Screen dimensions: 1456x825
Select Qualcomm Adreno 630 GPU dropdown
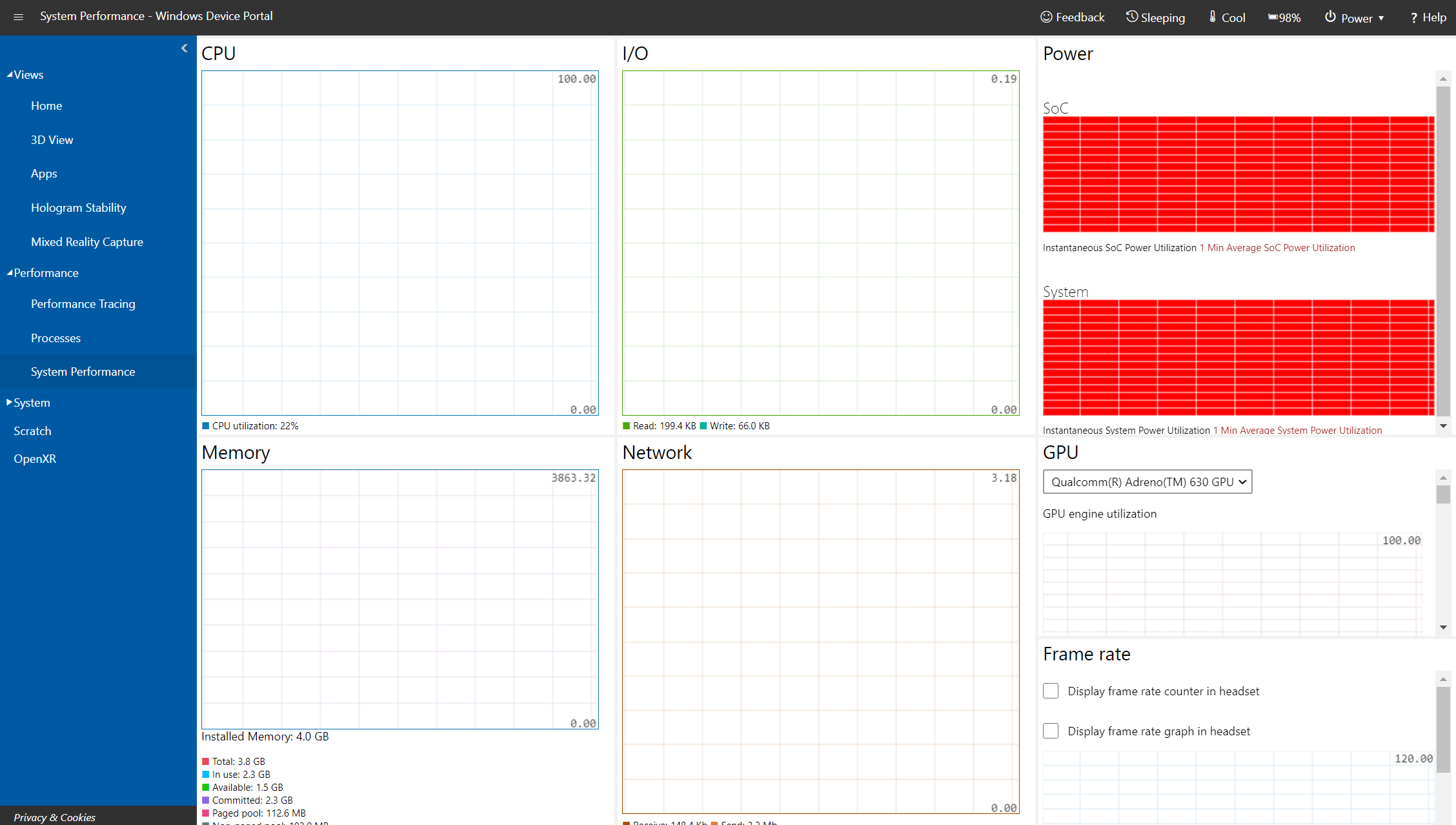pyautogui.click(x=1144, y=481)
